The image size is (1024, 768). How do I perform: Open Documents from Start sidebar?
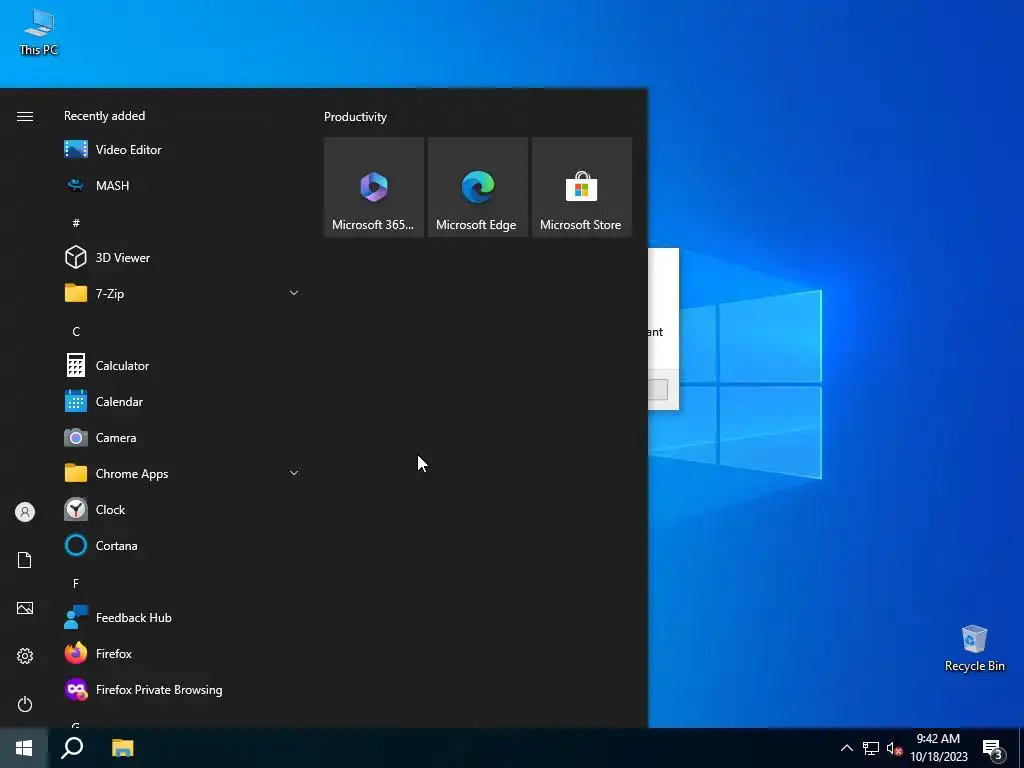[25, 560]
